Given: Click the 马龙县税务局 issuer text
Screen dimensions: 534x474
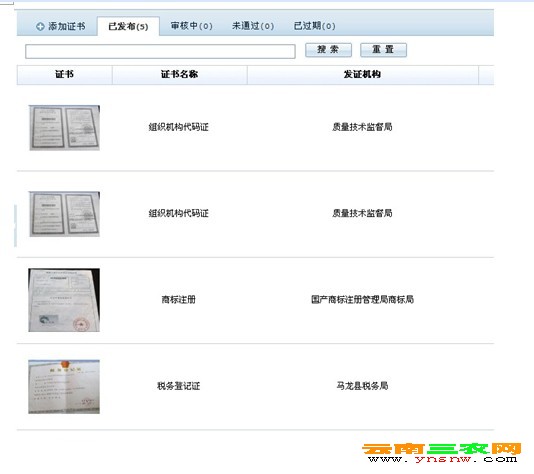Looking at the screenshot, I should click(362, 386).
